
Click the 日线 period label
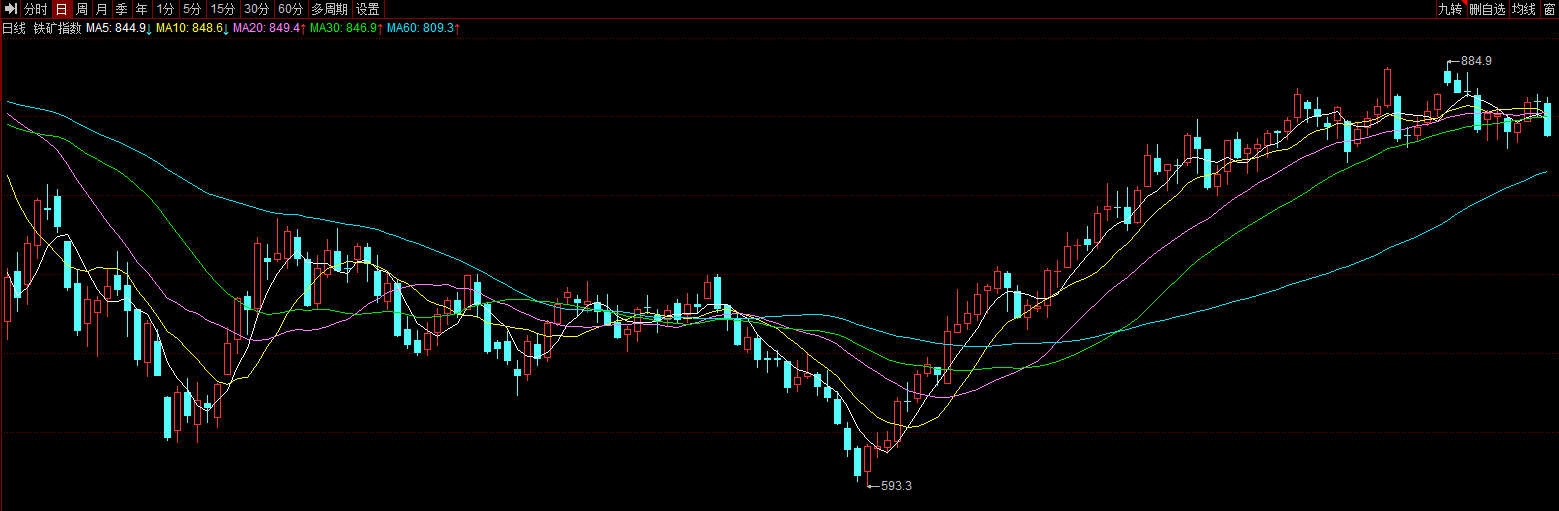point(14,28)
